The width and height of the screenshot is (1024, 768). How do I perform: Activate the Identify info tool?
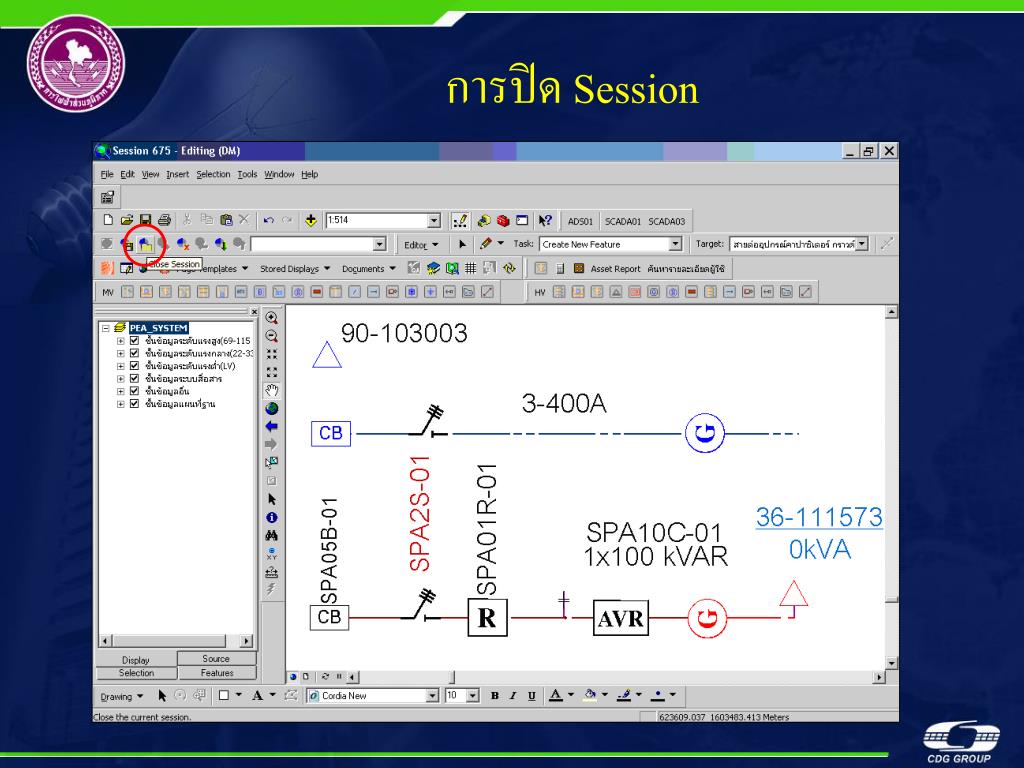(272, 517)
